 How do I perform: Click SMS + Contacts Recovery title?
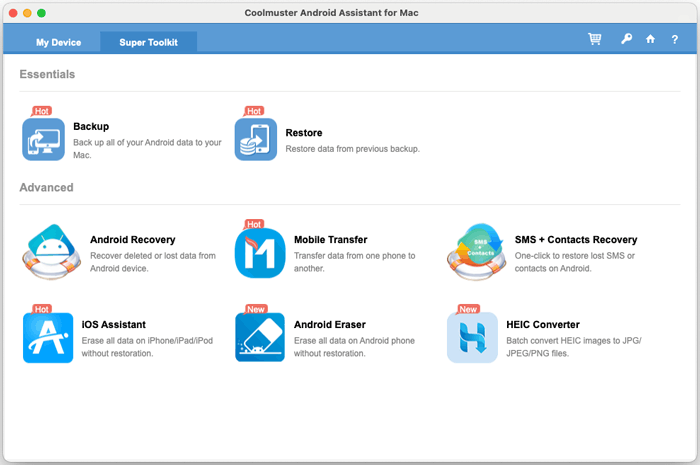(x=576, y=240)
